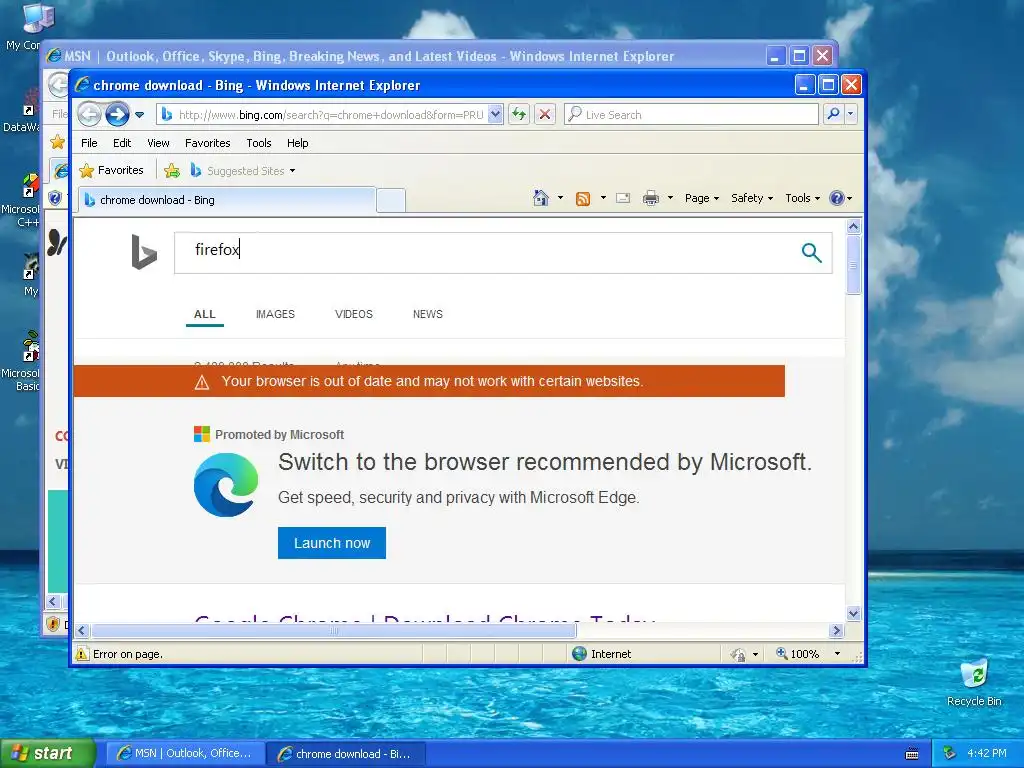Select the ALL results tab

tap(204, 314)
